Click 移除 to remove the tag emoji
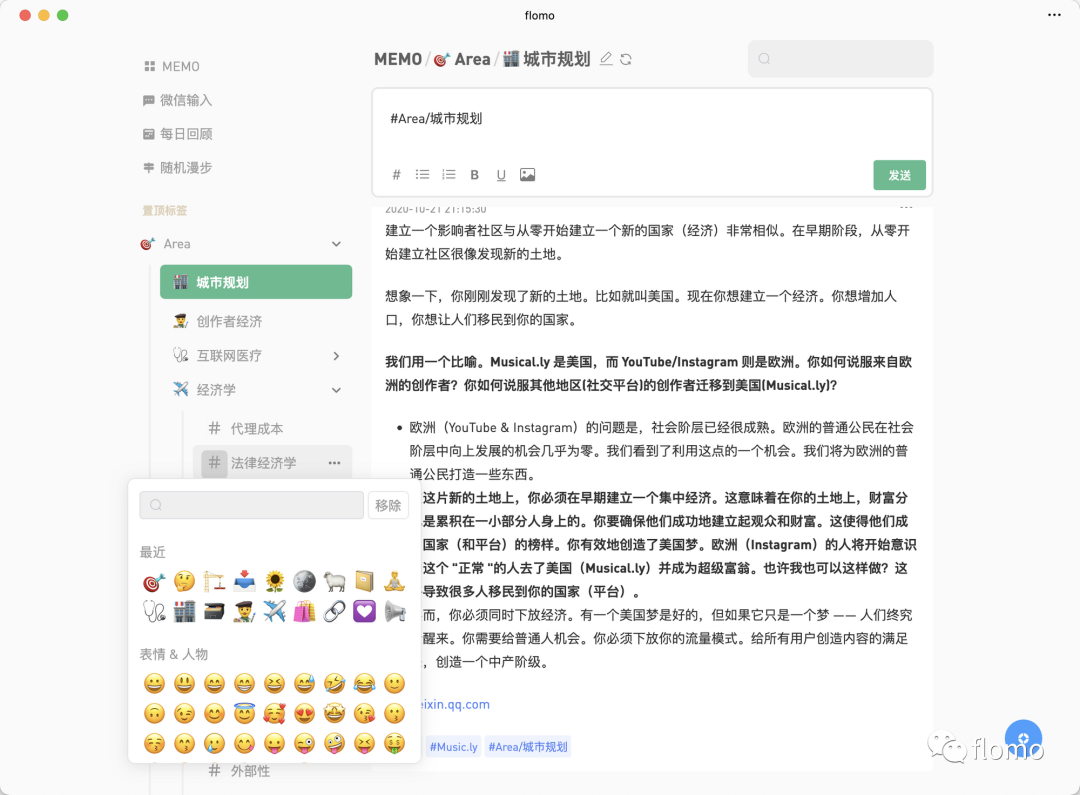1080x795 pixels. (388, 505)
